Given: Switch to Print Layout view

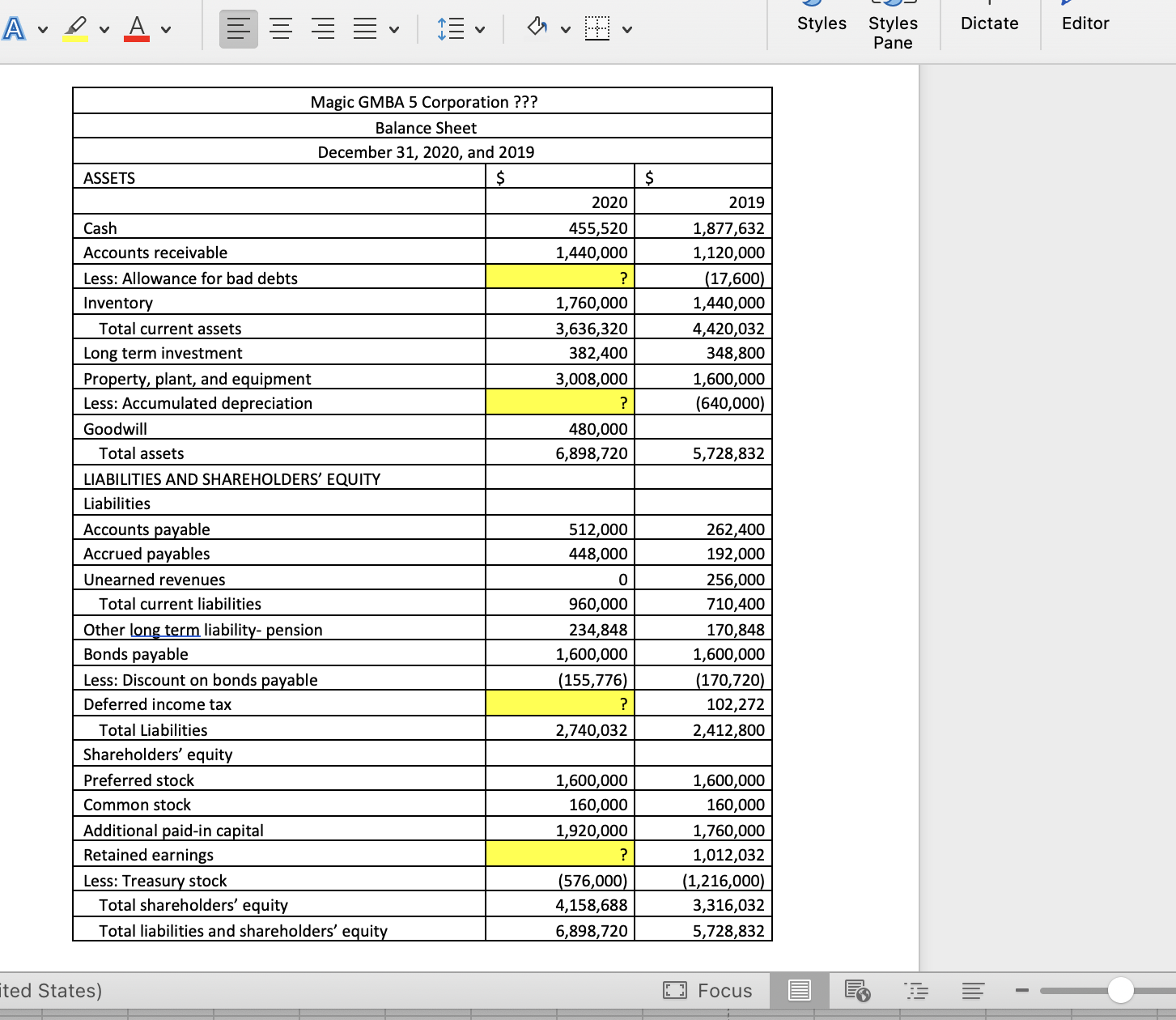Looking at the screenshot, I should coord(800,990).
